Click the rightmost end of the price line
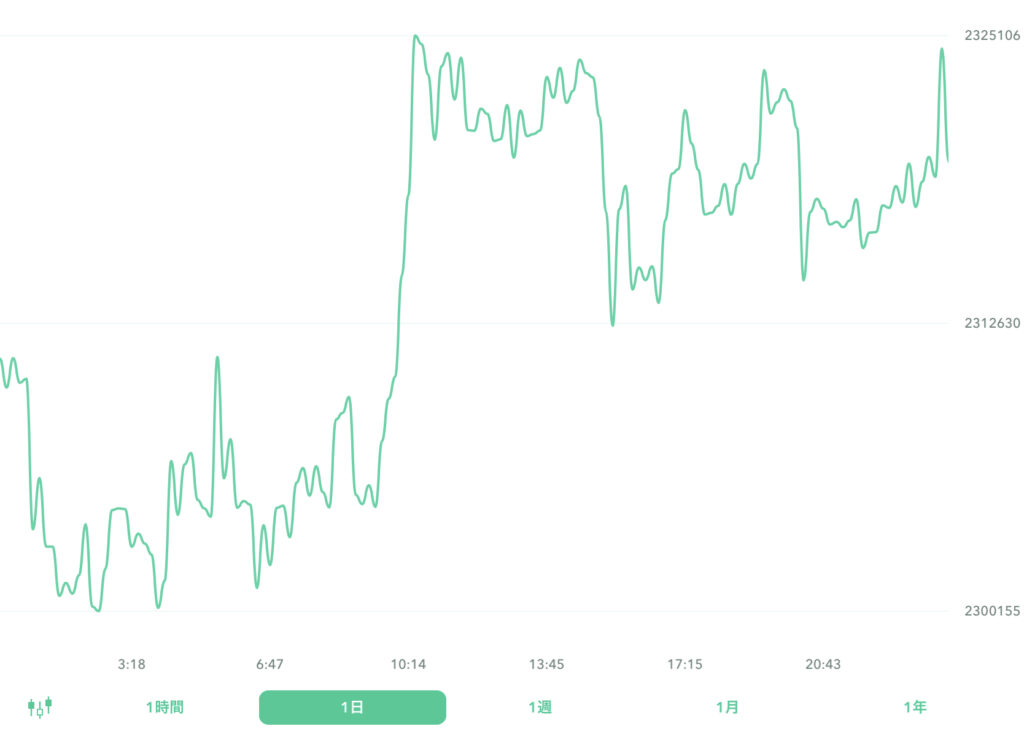The height and width of the screenshot is (737, 1024). point(947,159)
